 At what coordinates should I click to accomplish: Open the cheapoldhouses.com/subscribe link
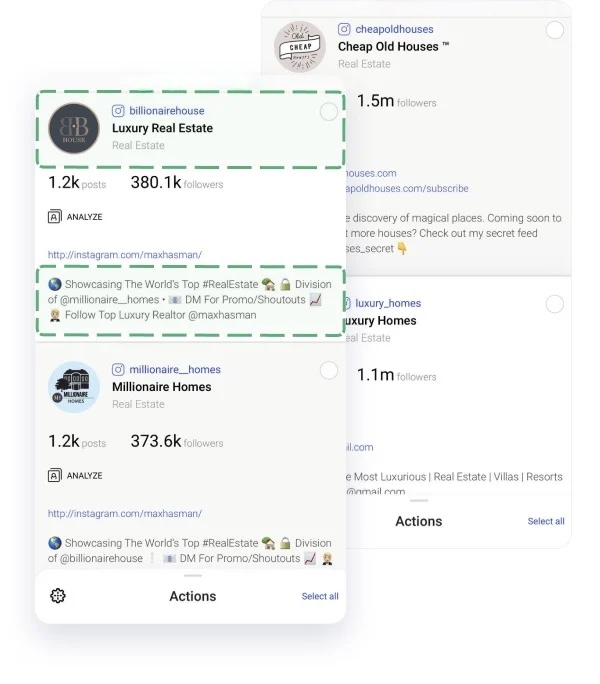coord(406,189)
